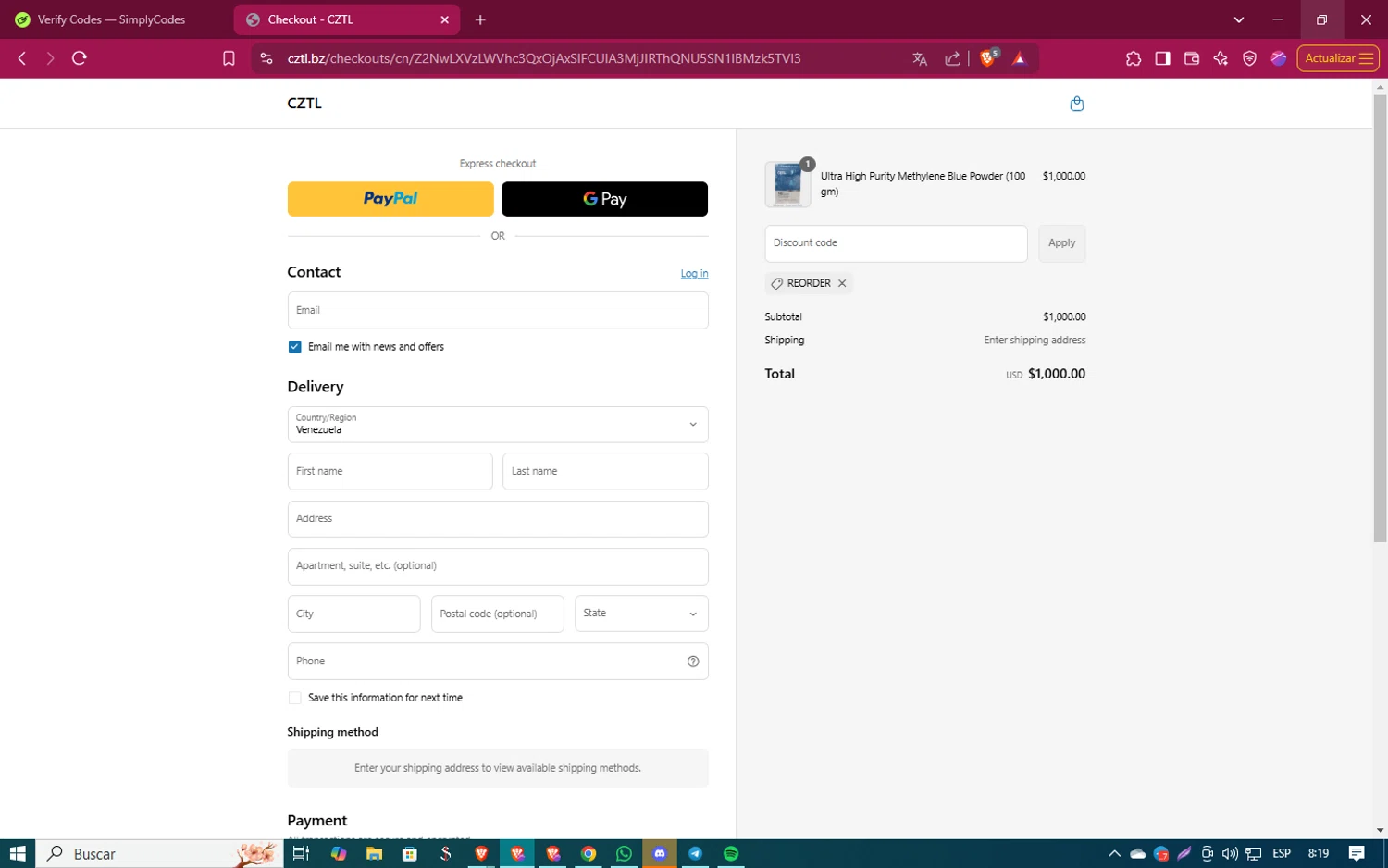Pay with the Google Pay button
The height and width of the screenshot is (868, 1388).
tap(604, 199)
